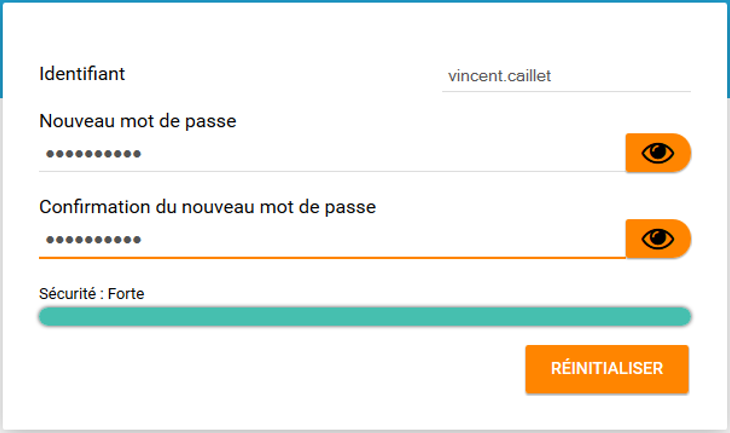
Task: Focus the confirmation password input field
Action: point(332,239)
